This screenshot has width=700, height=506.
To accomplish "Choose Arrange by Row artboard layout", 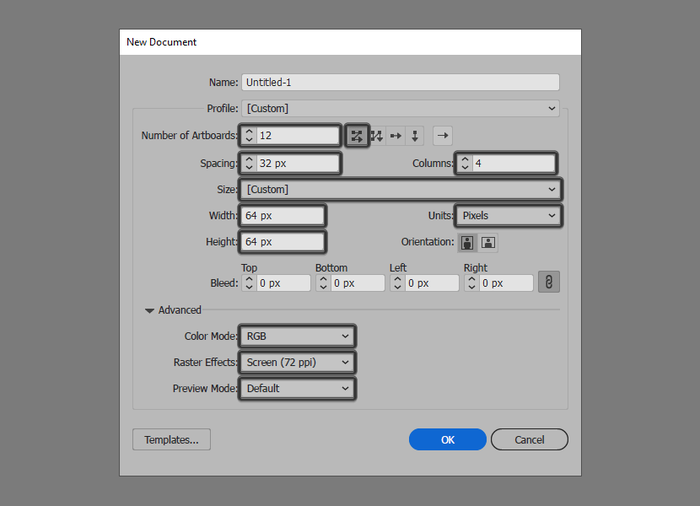I will pos(396,135).
